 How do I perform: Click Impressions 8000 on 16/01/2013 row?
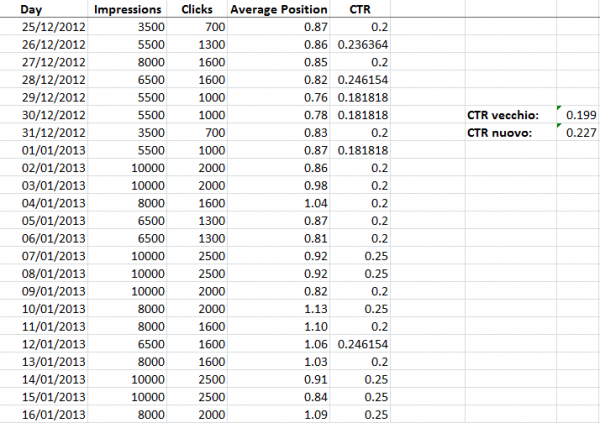(127, 414)
